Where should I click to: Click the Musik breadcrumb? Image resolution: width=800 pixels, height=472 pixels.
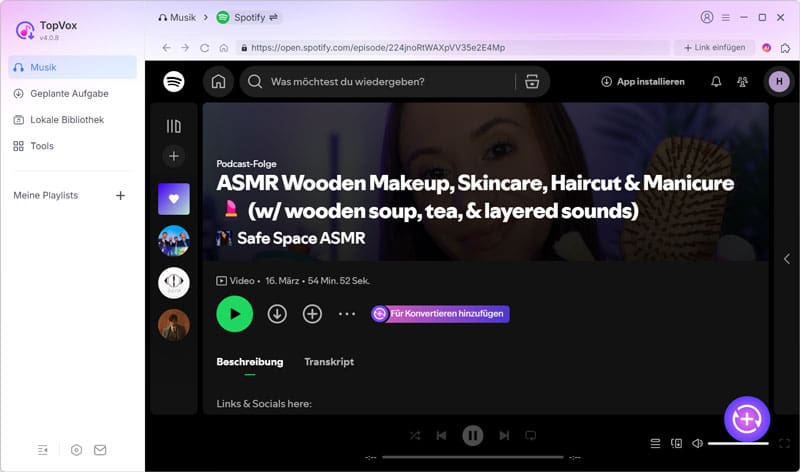pyautogui.click(x=177, y=17)
